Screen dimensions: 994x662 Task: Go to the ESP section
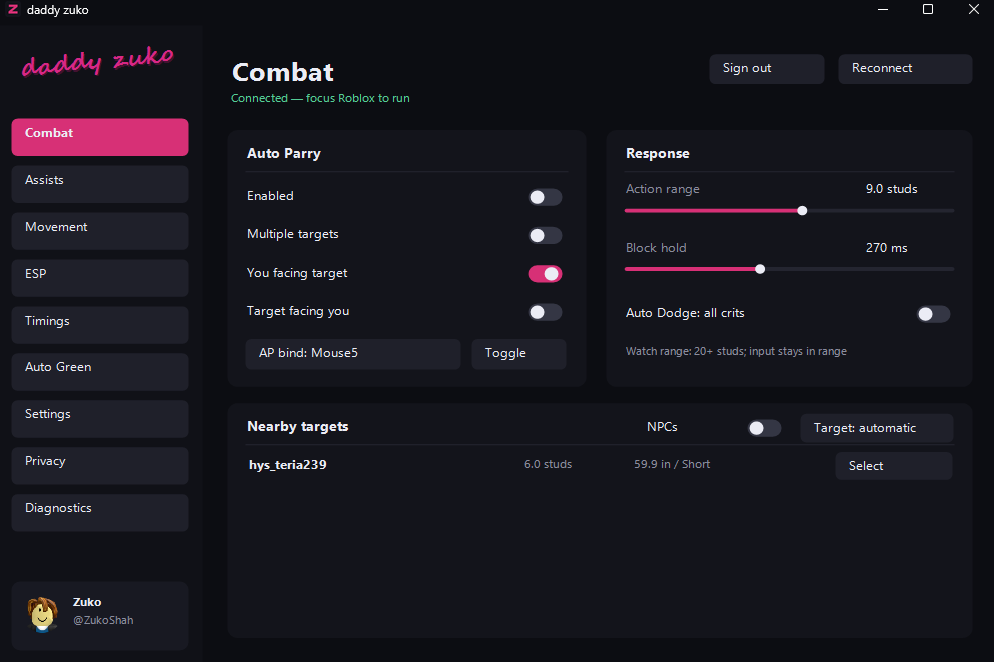coord(100,278)
